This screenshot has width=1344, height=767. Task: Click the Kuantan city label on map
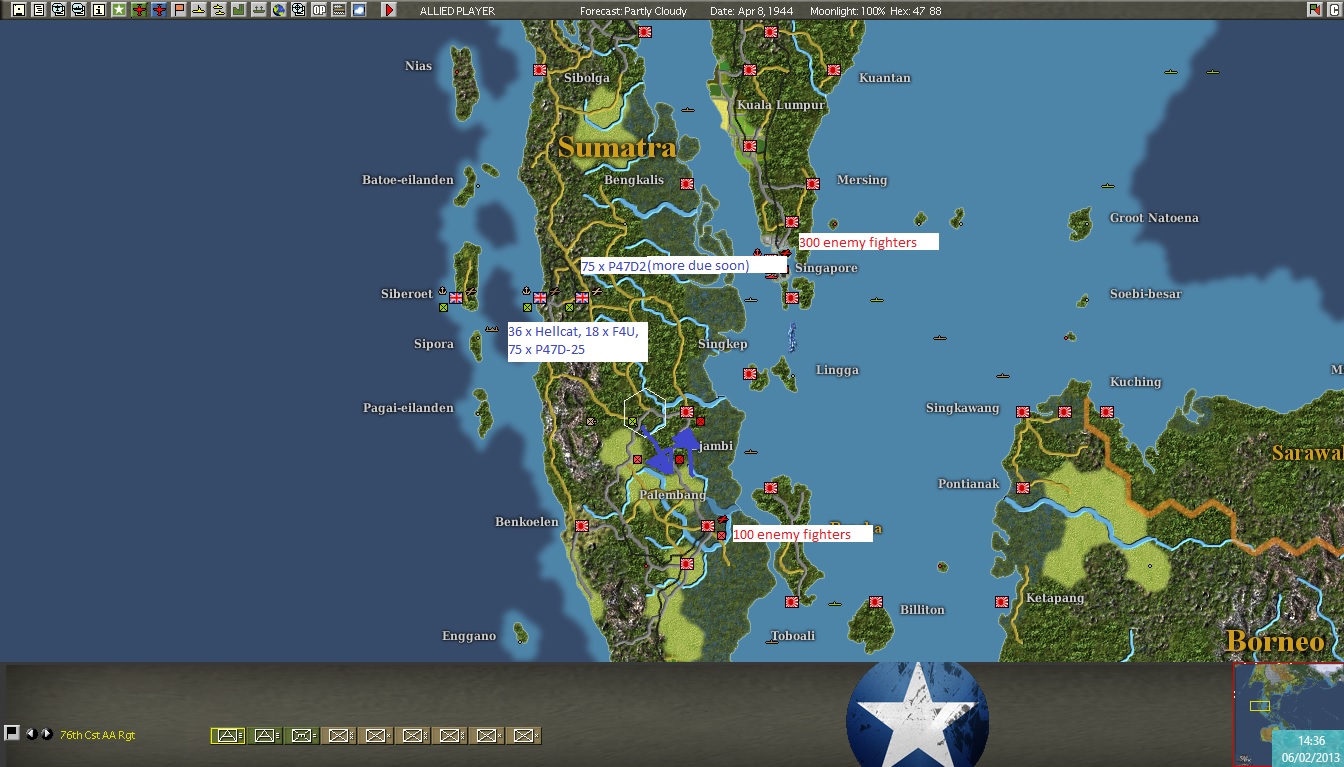[885, 78]
